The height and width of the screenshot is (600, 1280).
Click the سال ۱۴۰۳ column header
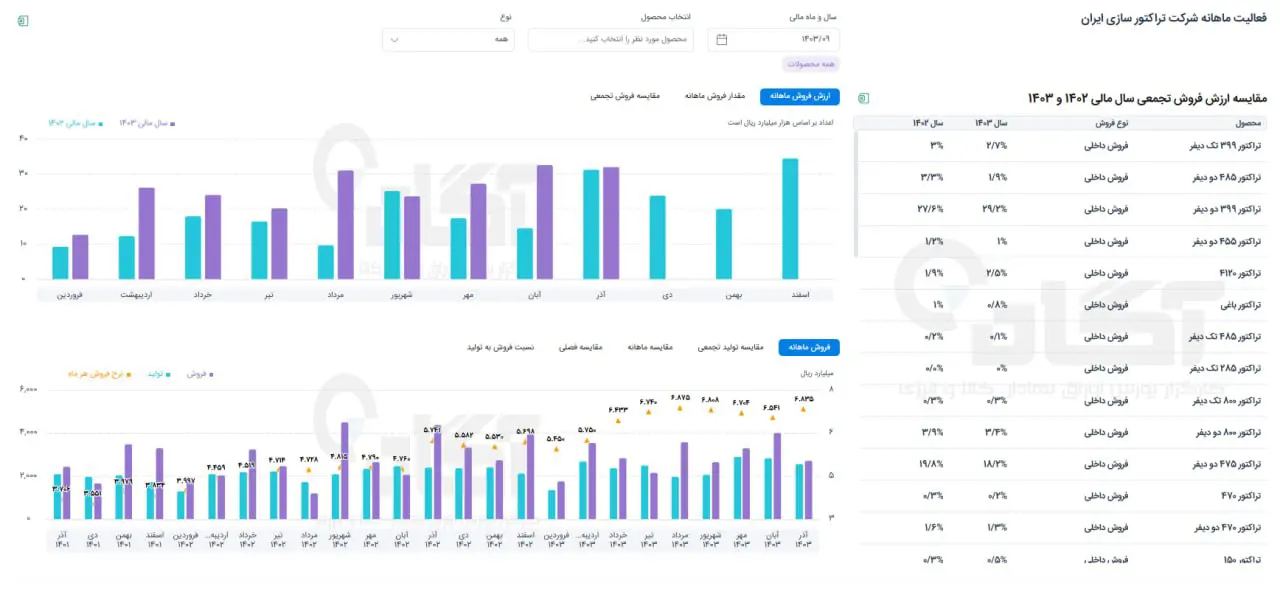(991, 123)
